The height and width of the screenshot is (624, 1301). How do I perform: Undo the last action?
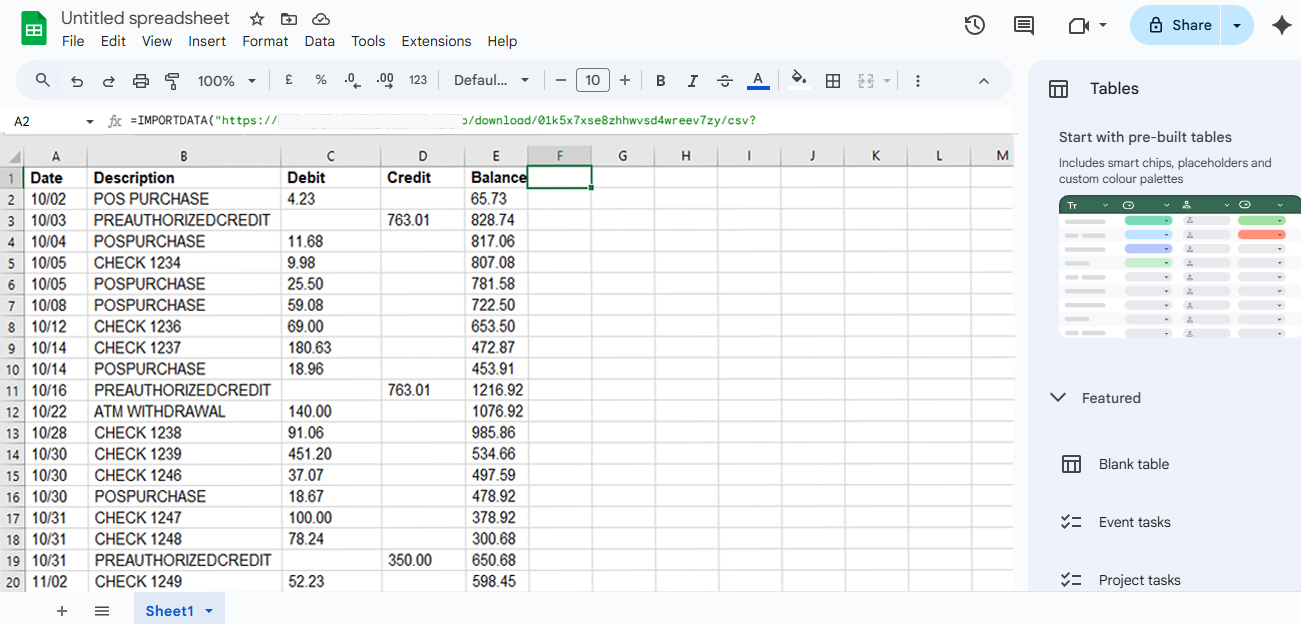pyautogui.click(x=76, y=81)
